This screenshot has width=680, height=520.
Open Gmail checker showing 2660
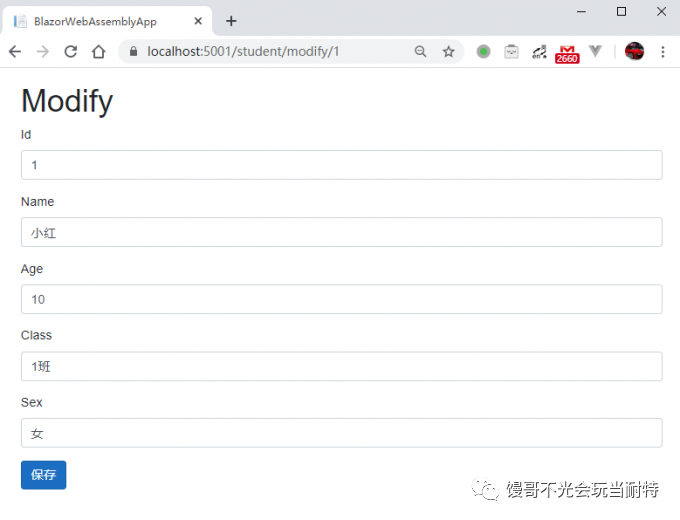pos(567,54)
